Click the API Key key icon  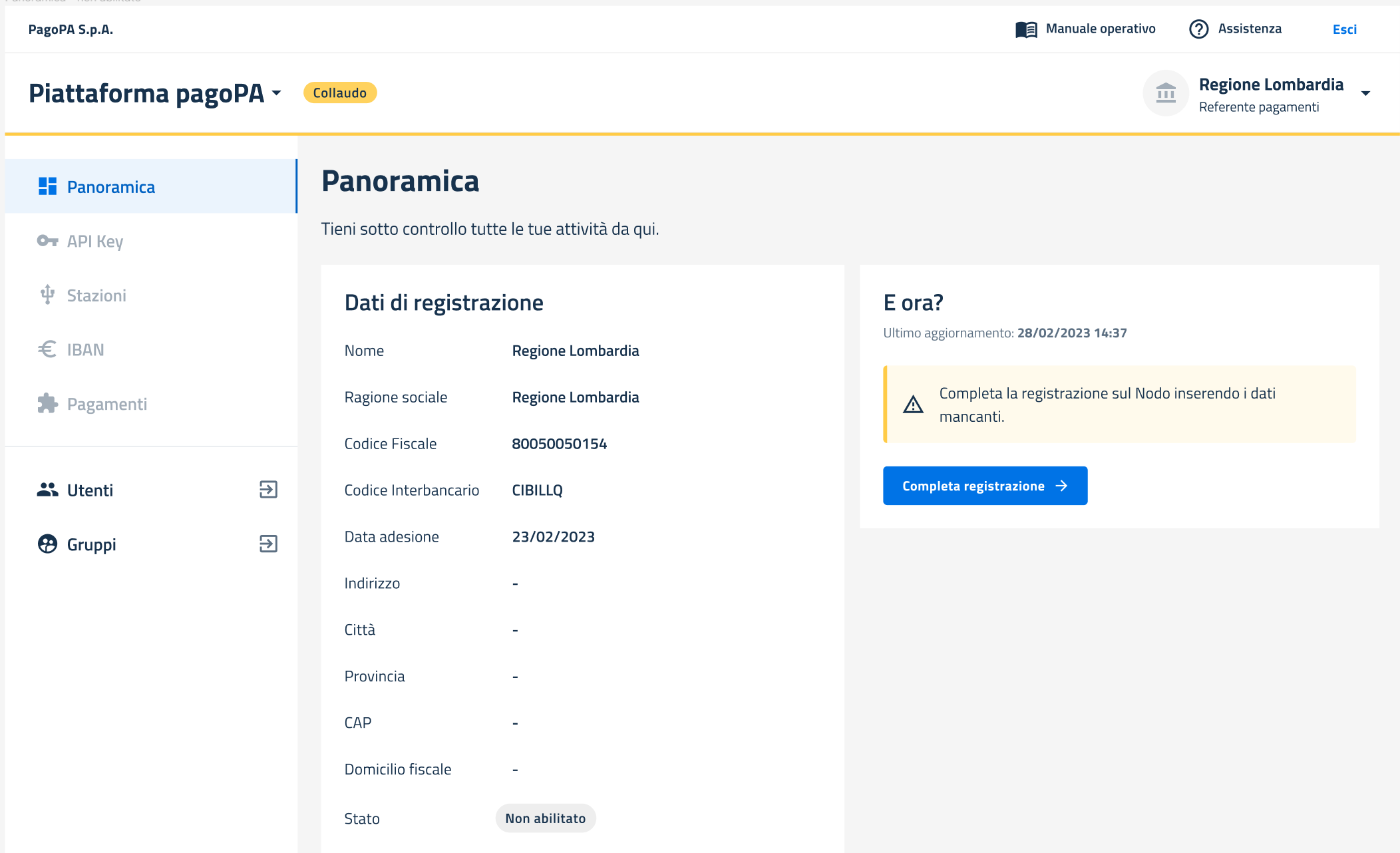(47, 241)
